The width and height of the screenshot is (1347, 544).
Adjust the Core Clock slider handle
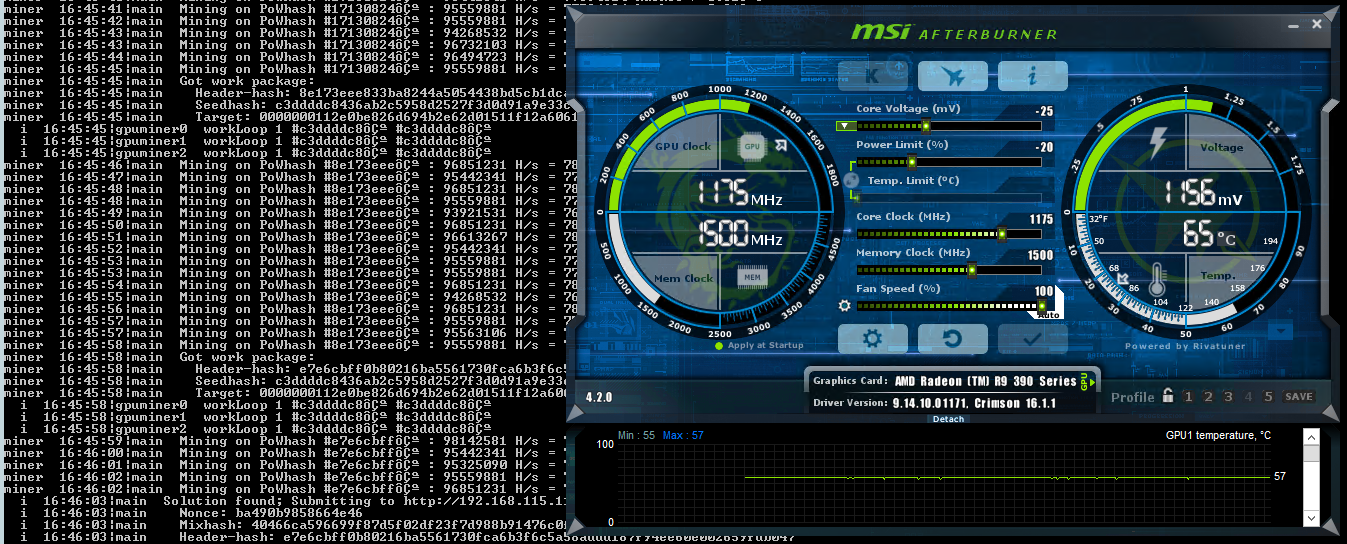click(1002, 234)
